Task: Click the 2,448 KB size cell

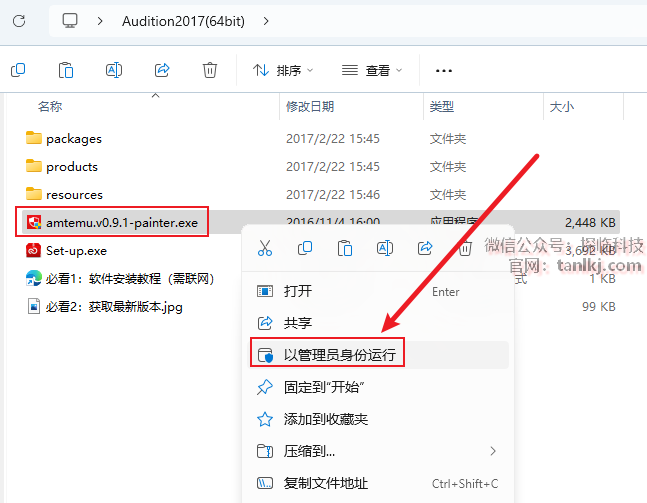Action: (590, 223)
